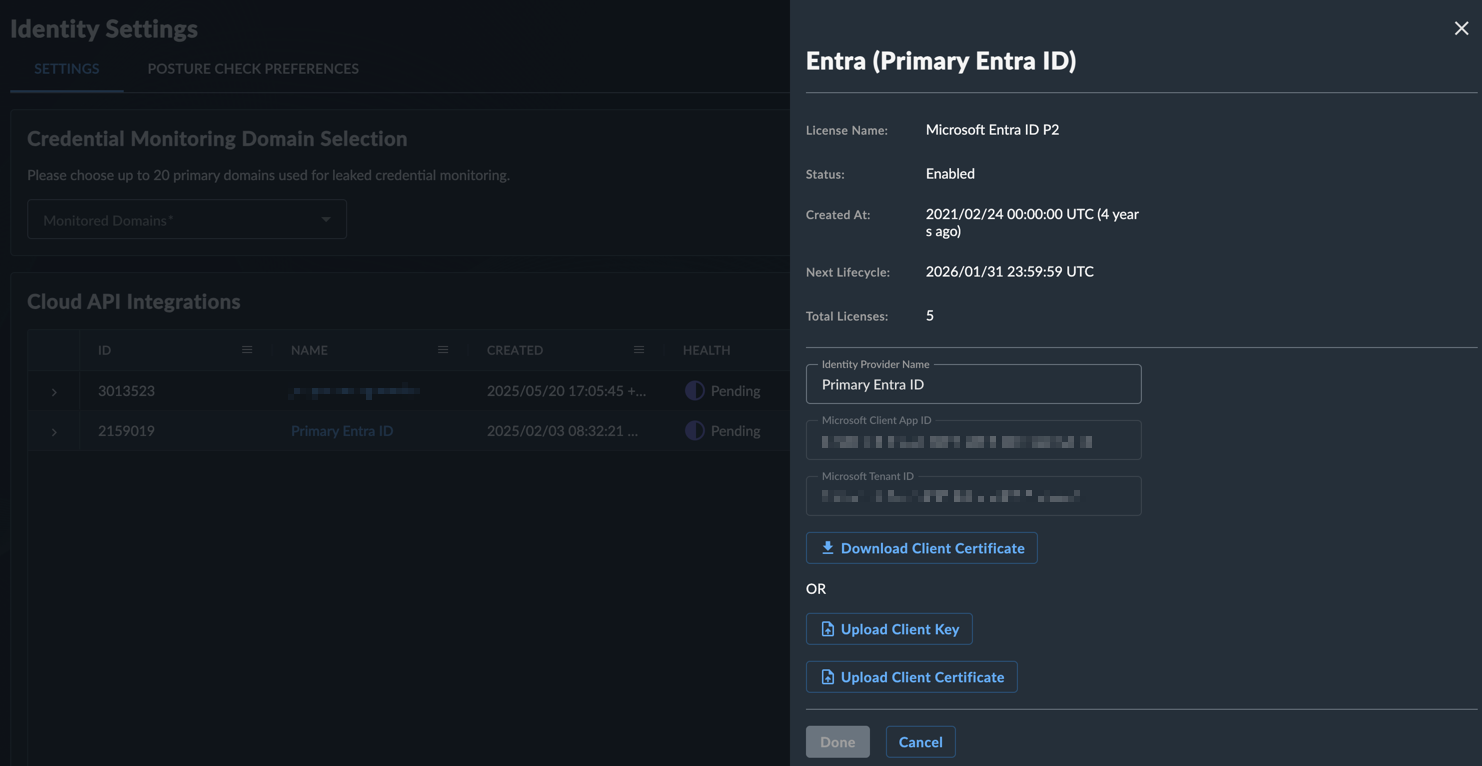Open the NAME column menu icon

pyautogui.click(x=443, y=350)
